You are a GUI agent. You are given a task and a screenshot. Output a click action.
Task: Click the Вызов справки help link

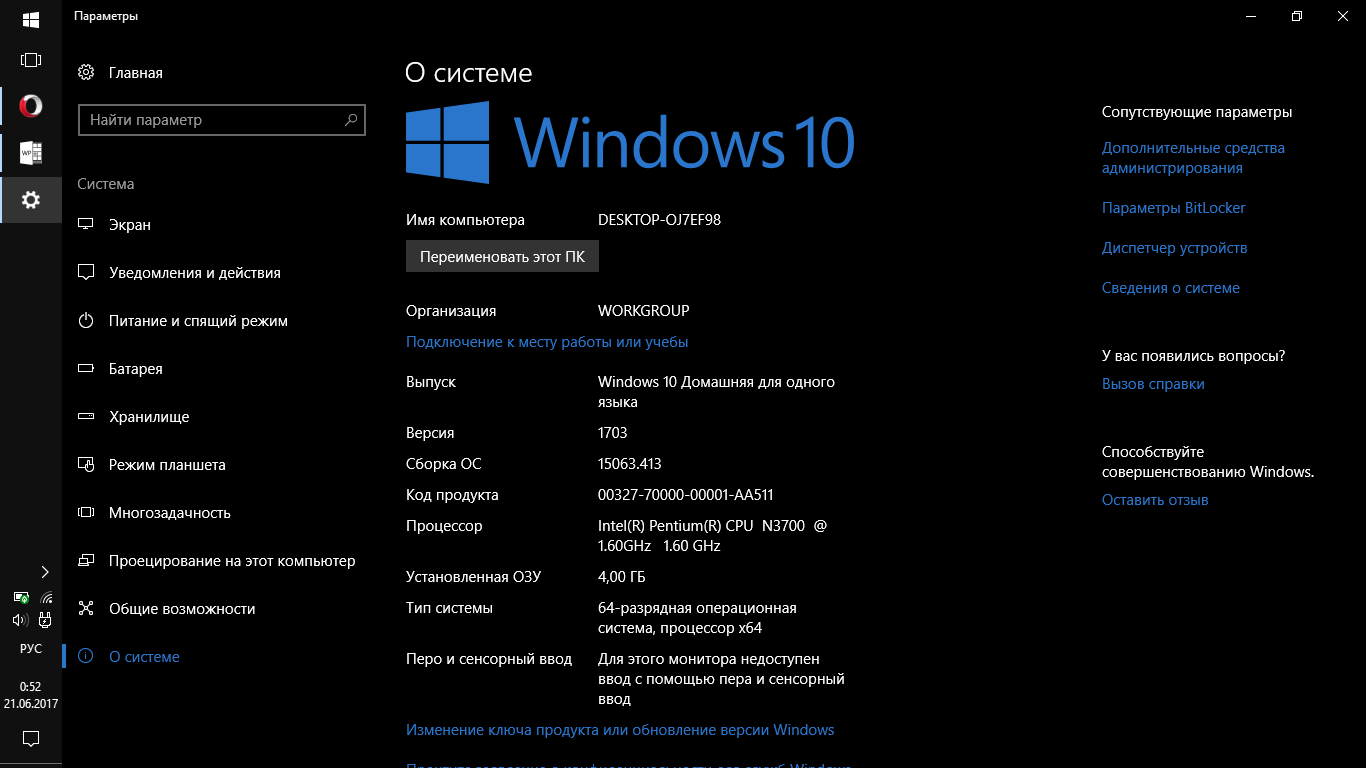1153,384
